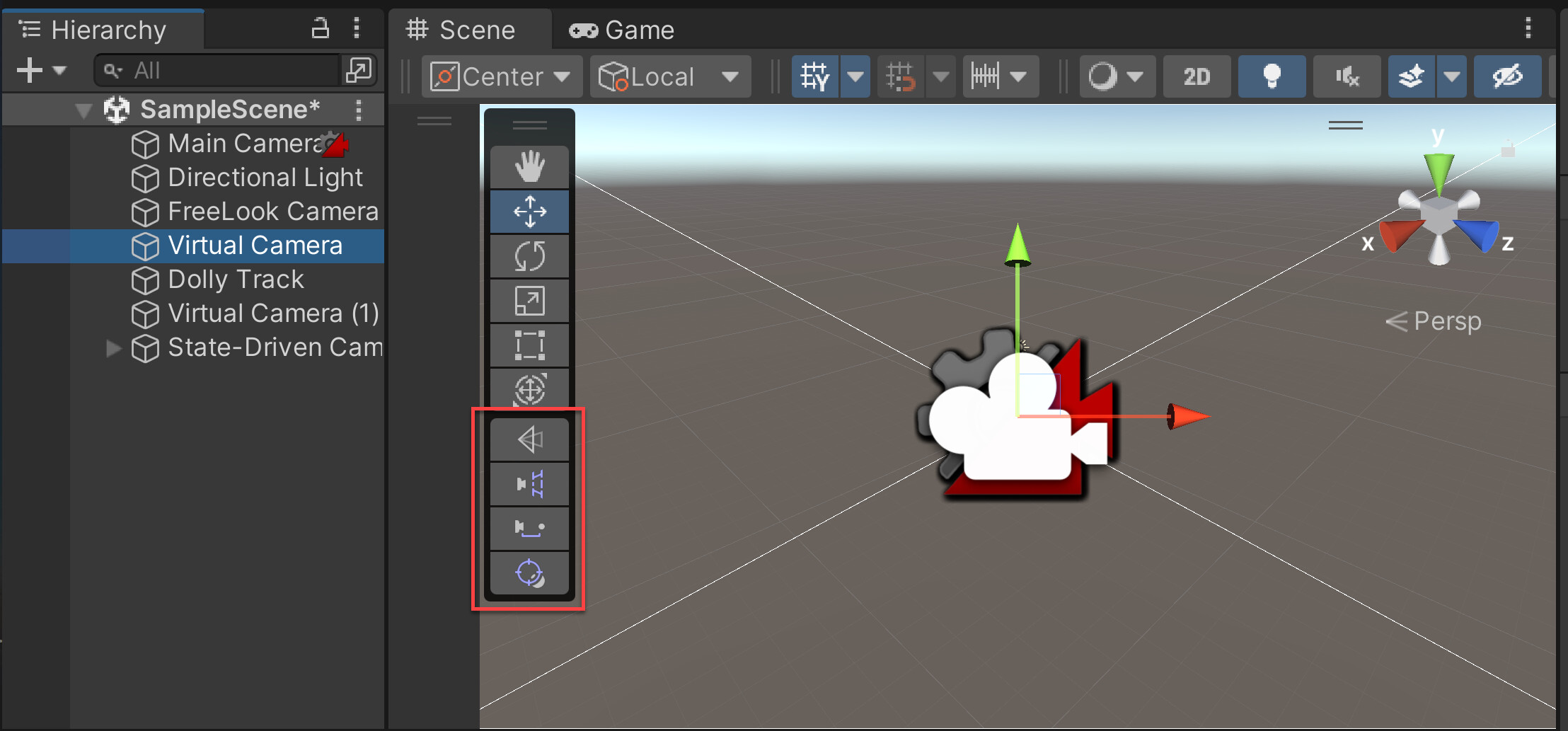Select the Cinemachine Follow Offset tool
The width and height of the screenshot is (1568, 731).
click(x=529, y=529)
